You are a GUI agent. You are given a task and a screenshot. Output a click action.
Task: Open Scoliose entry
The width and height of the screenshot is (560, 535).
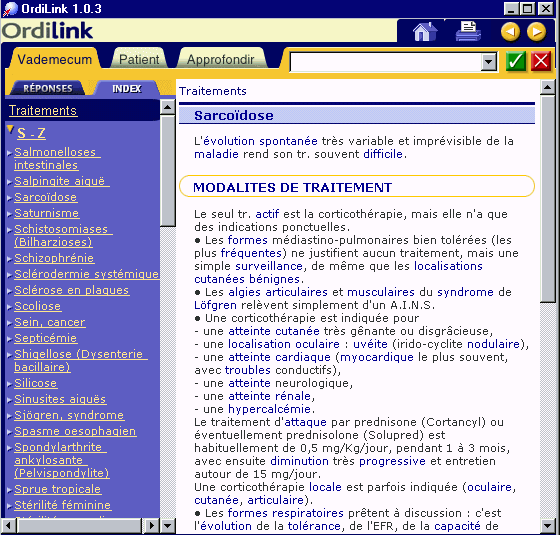pyautogui.click(x=38, y=306)
